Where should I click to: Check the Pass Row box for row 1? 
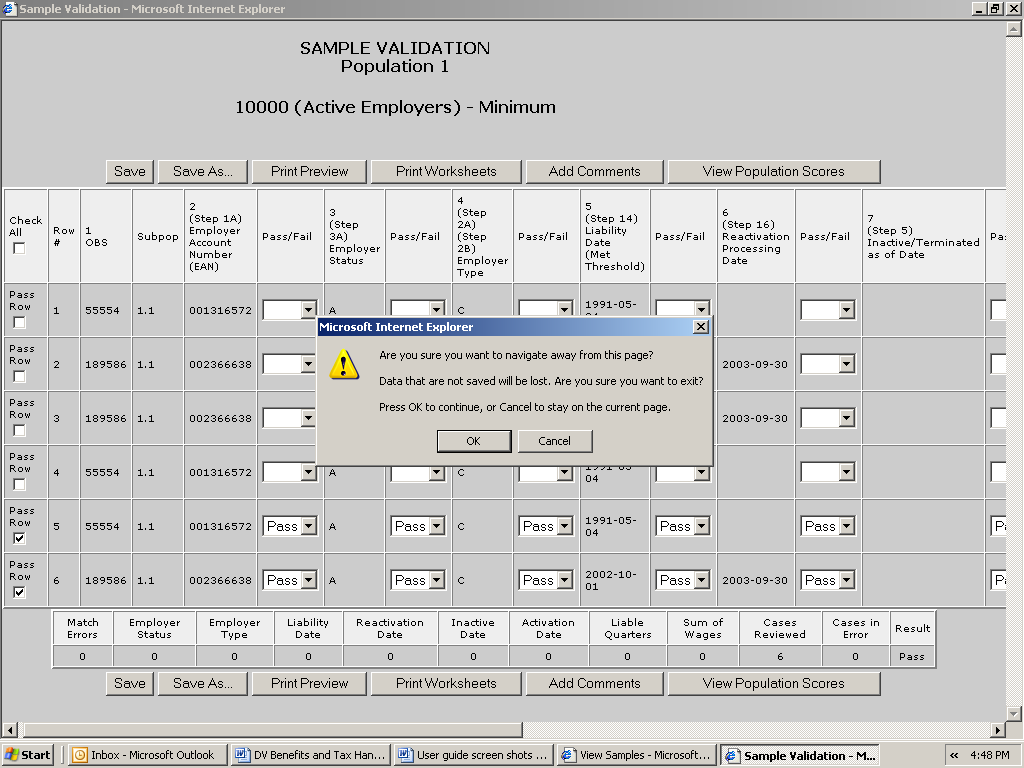19,323
